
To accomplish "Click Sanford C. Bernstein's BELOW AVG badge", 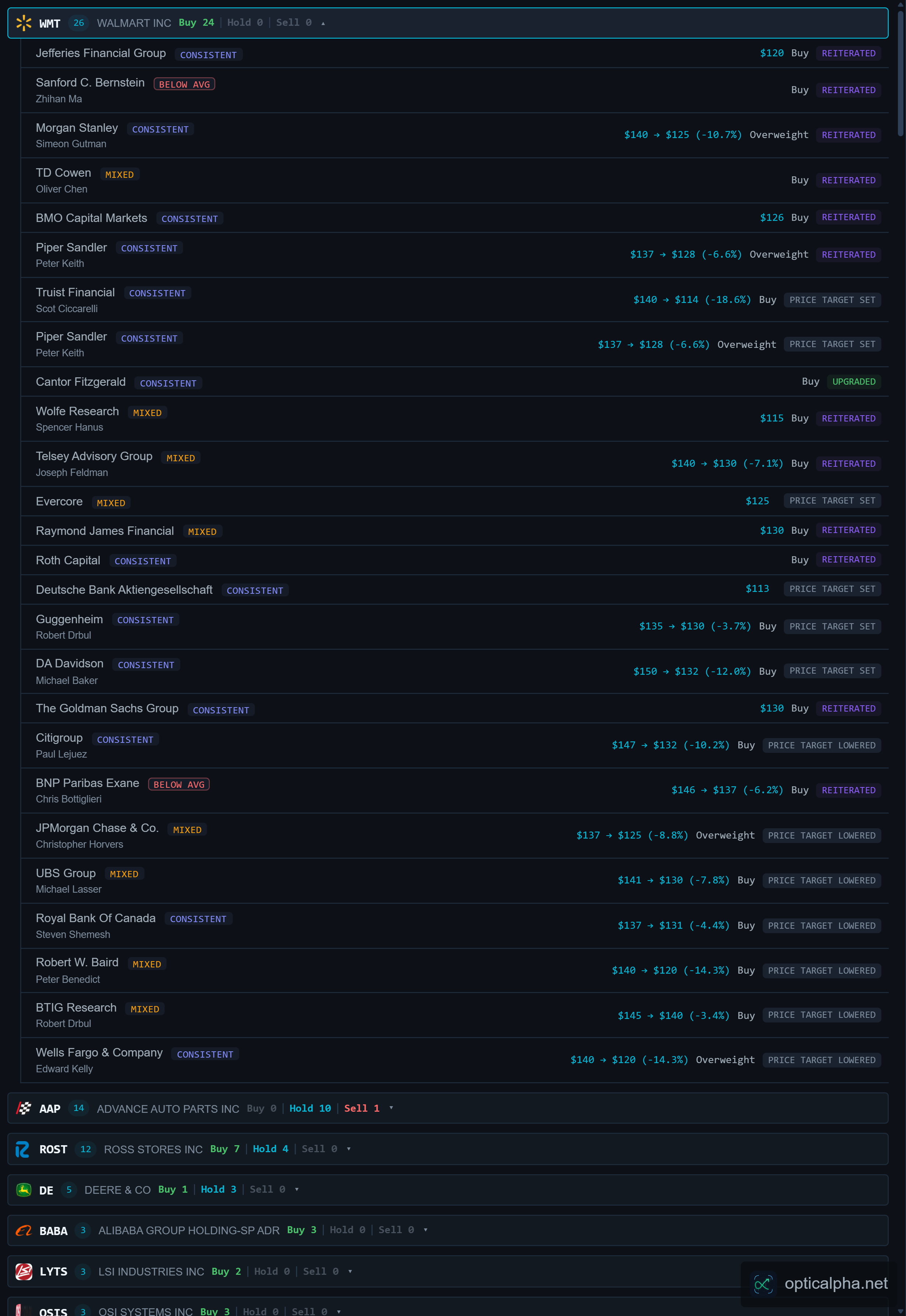I will 184,84.
